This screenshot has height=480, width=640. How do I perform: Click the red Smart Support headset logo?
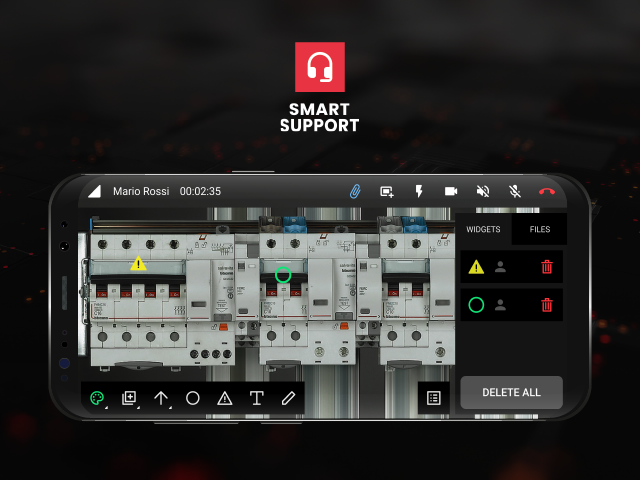(320, 67)
